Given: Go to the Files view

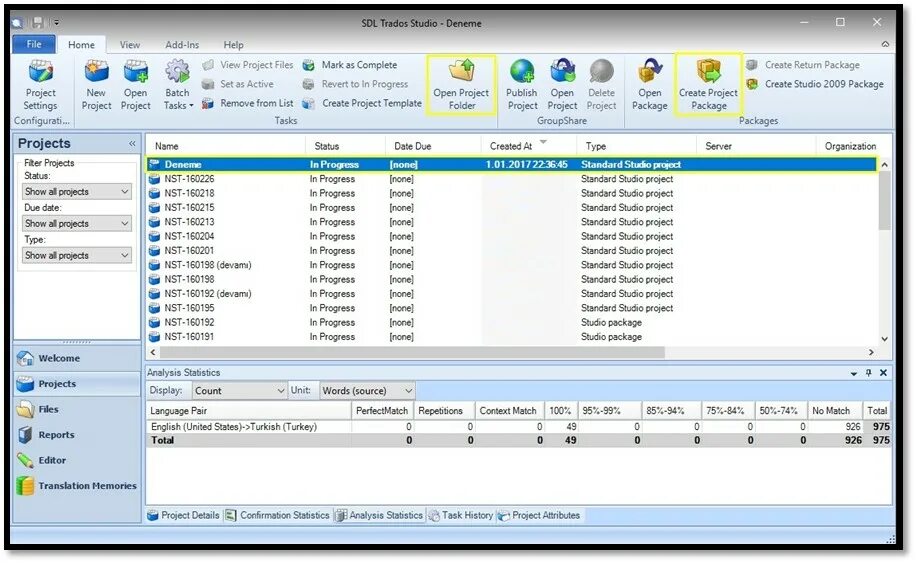Looking at the screenshot, I should click(77, 410).
